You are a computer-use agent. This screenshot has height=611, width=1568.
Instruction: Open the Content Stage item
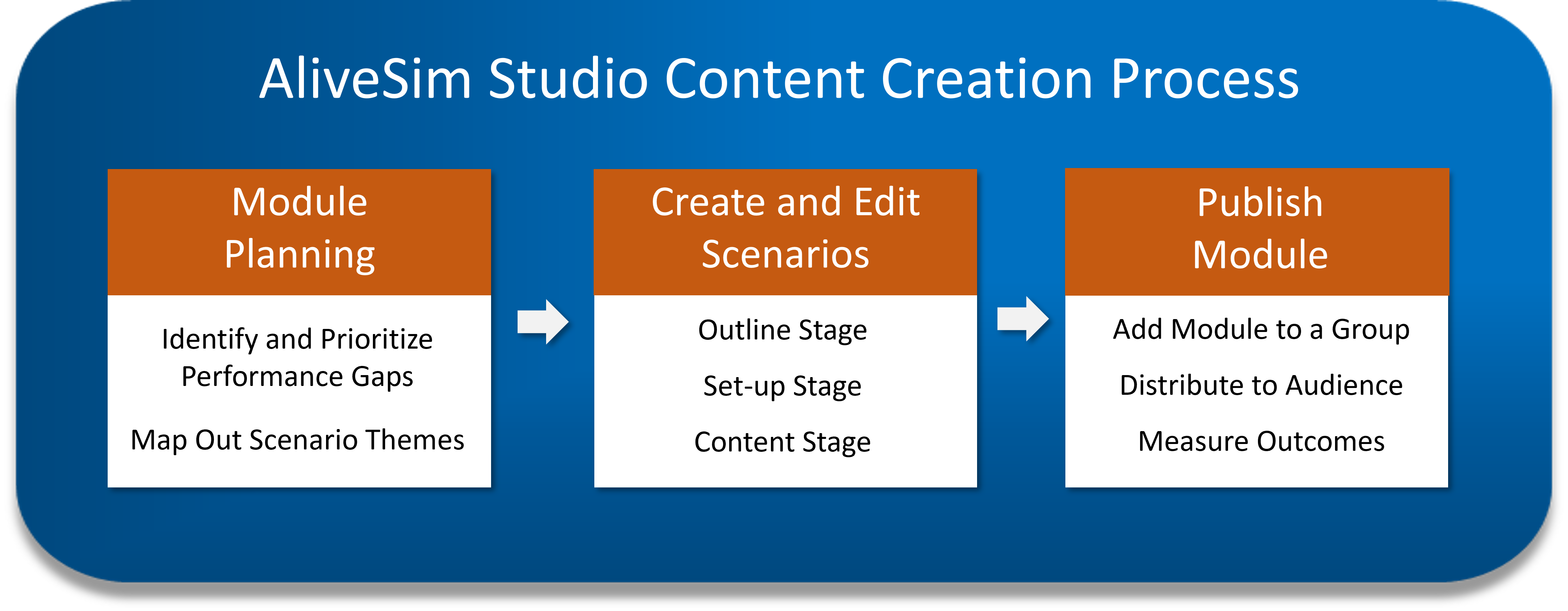point(782,442)
